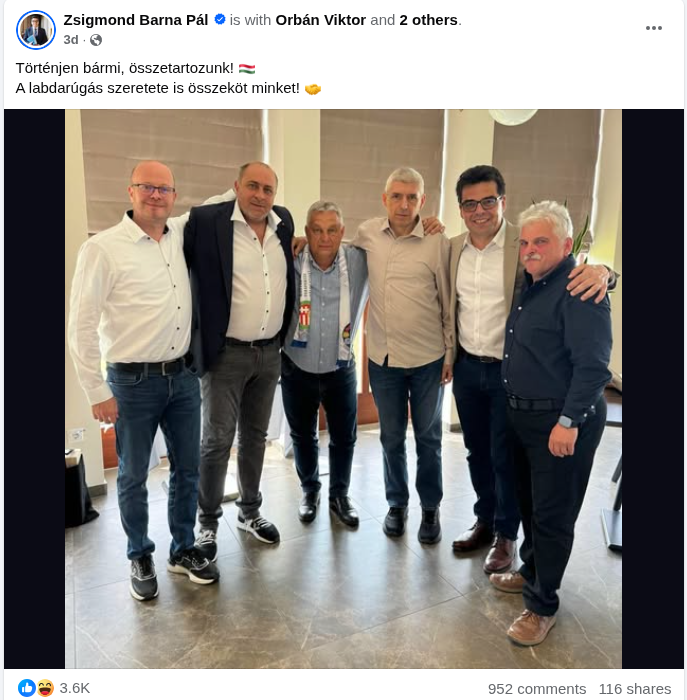This screenshot has height=700, width=687.
Task: View the 116 shares list
Action: pyautogui.click(x=635, y=689)
